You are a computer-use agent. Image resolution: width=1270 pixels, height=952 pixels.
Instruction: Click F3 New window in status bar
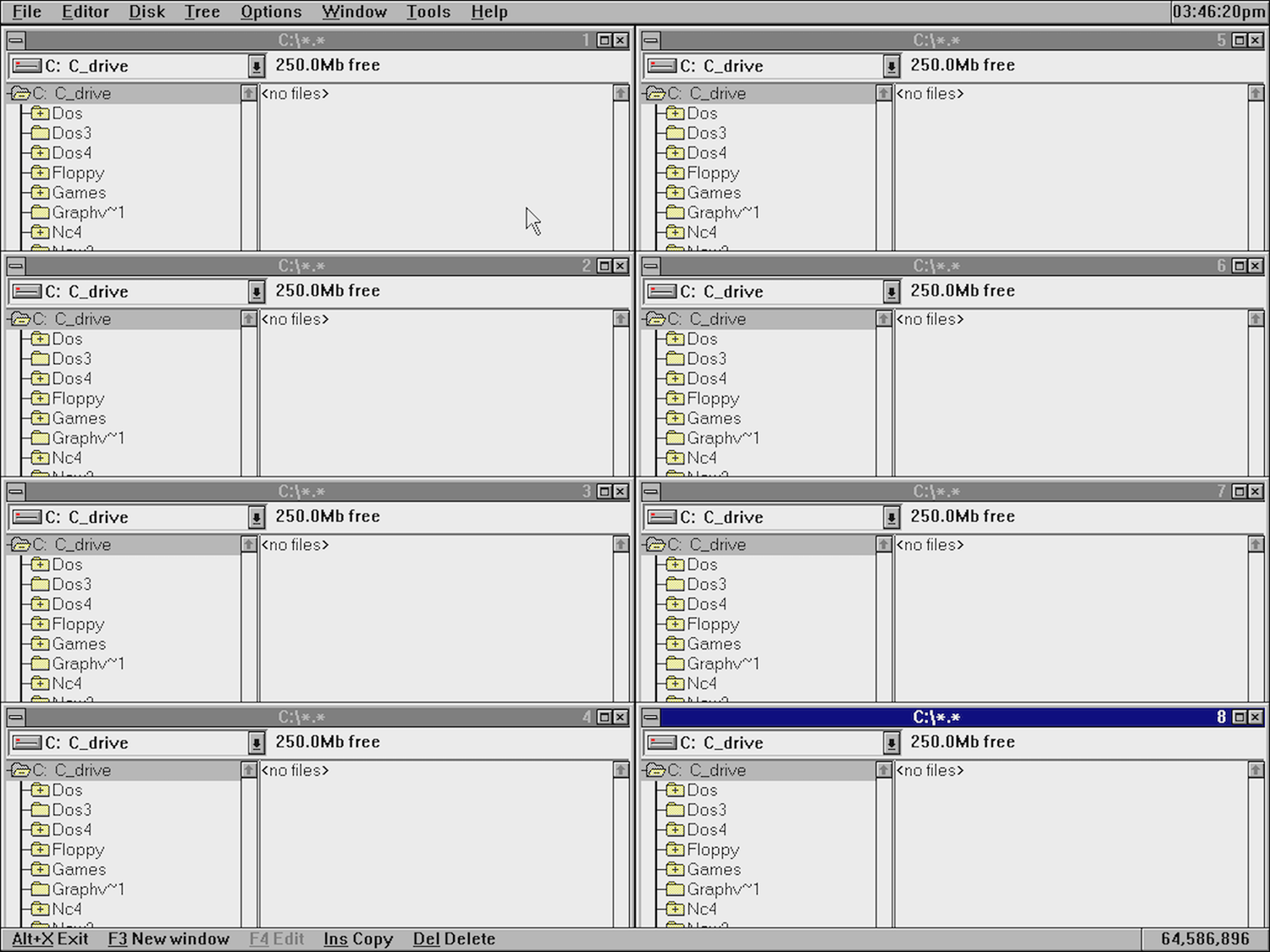pyautogui.click(x=168, y=938)
